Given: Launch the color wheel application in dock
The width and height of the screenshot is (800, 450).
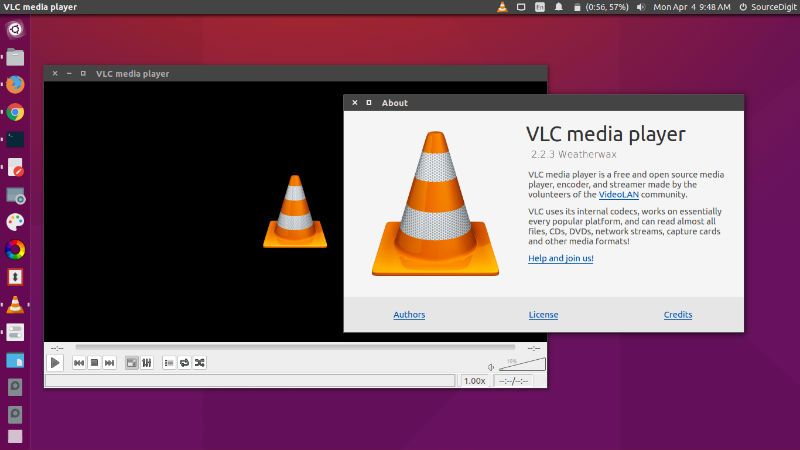Looking at the screenshot, I should tap(15, 250).
